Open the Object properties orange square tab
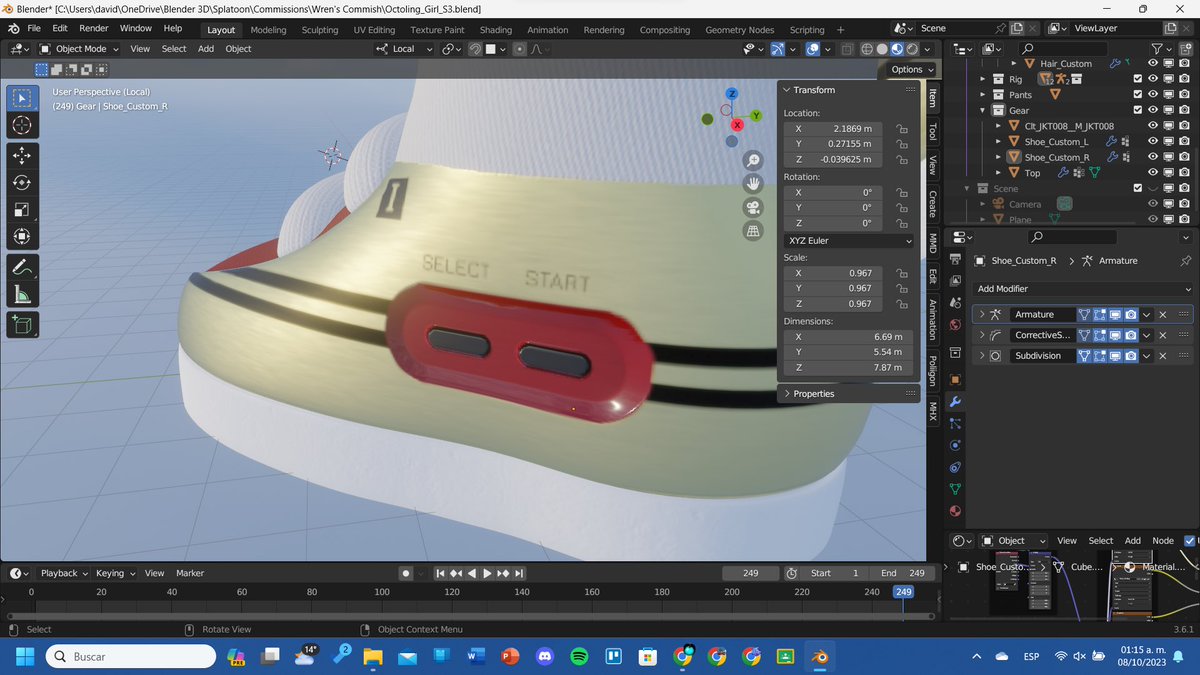1200x675 pixels. 955,380
